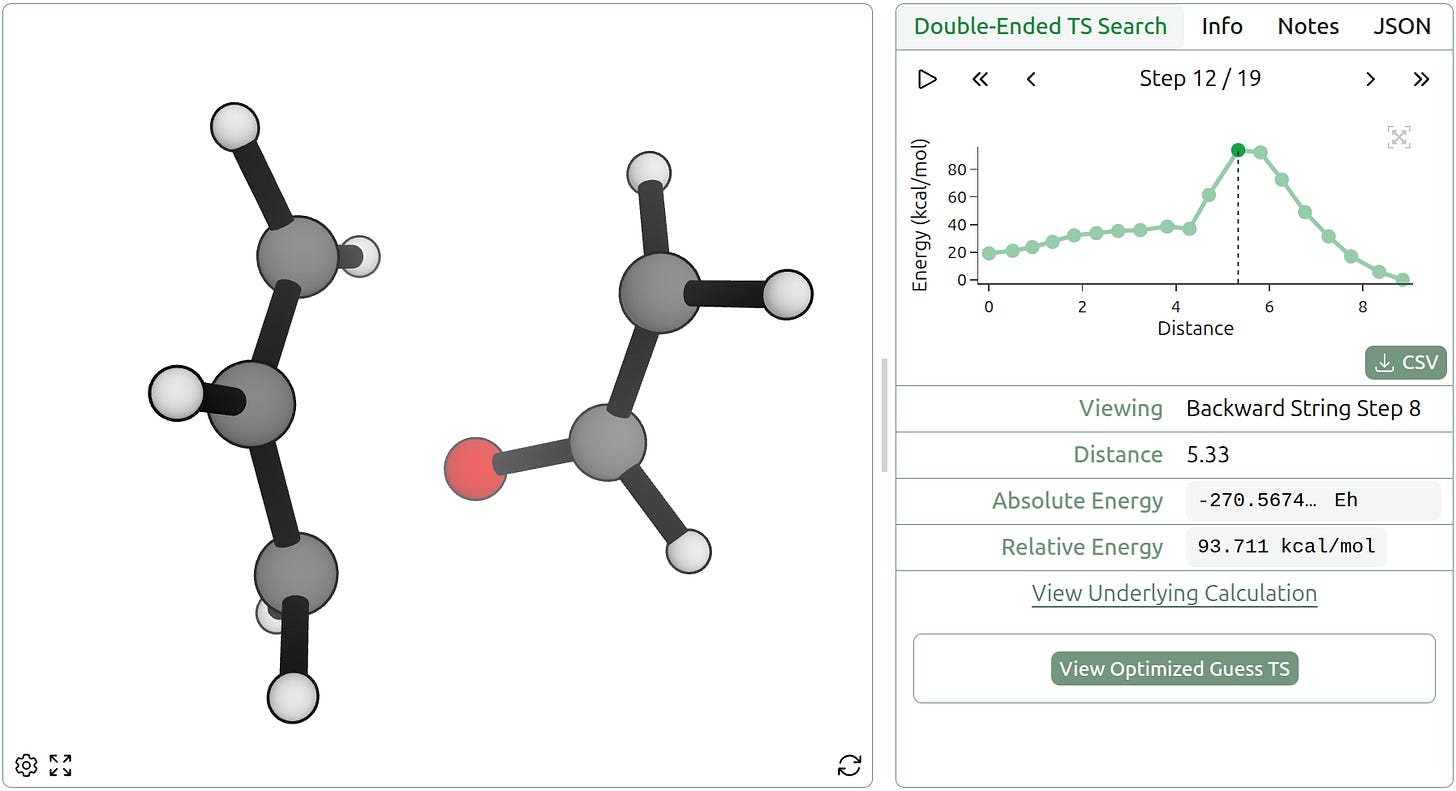Click the panel divider scrollbar between viewer and sidebar
The width and height of the screenshot is (1456, 791).
[884, 417]
